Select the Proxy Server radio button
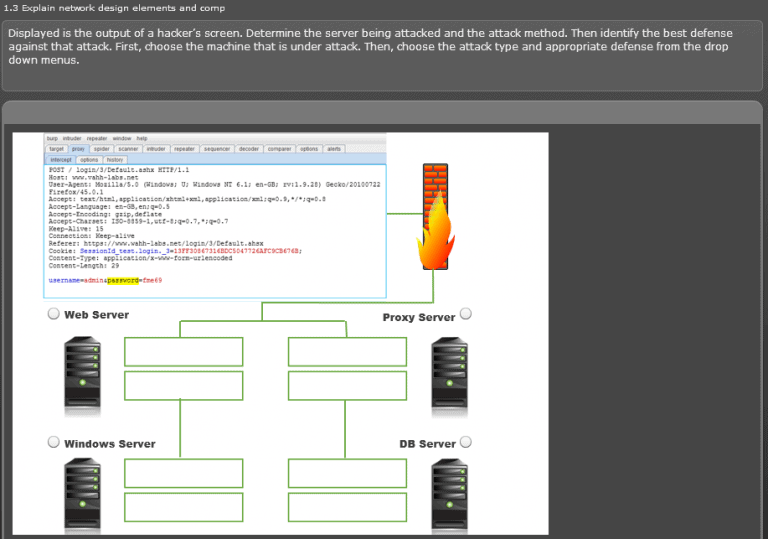Screen dimensions: 768x539 (x=465, y=314)
